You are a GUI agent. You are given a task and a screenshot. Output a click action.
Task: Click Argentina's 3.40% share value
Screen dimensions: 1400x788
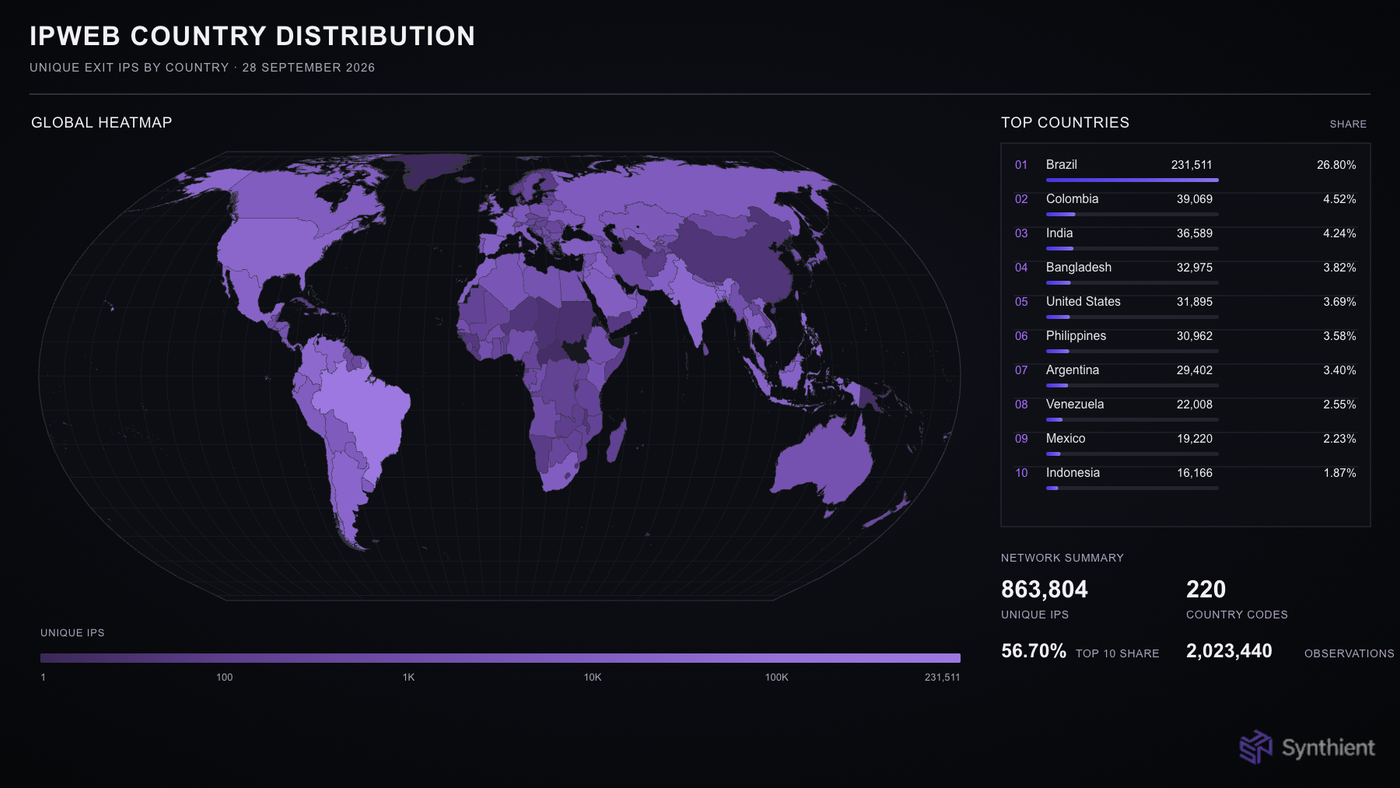[1340, 370]
